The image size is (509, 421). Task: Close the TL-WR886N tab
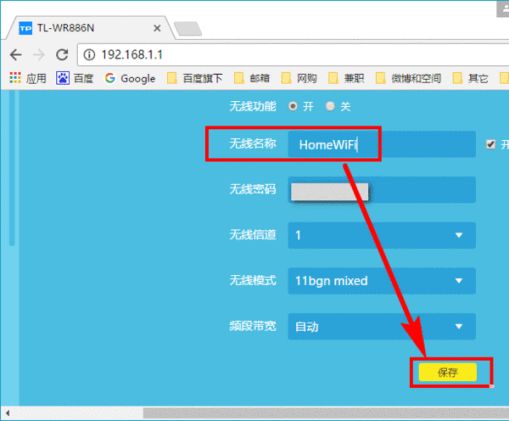pos(157,28)
